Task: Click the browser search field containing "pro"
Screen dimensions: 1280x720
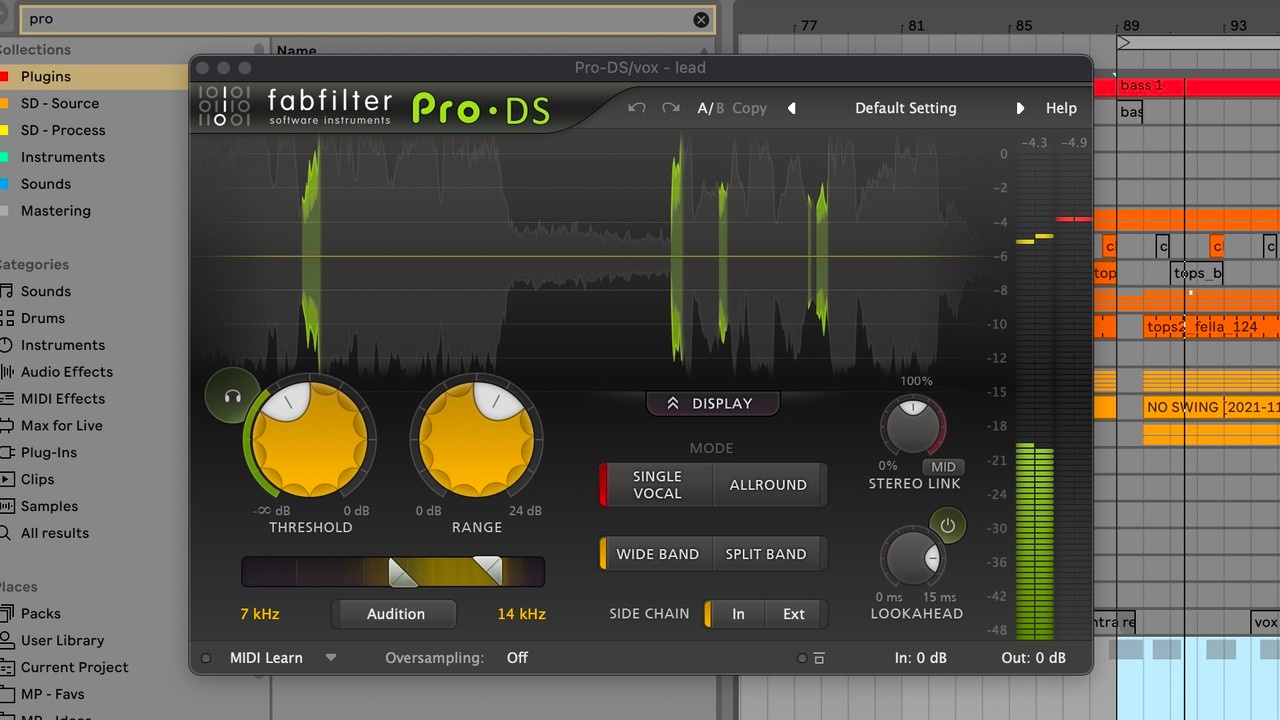Action: coord(366,20)
